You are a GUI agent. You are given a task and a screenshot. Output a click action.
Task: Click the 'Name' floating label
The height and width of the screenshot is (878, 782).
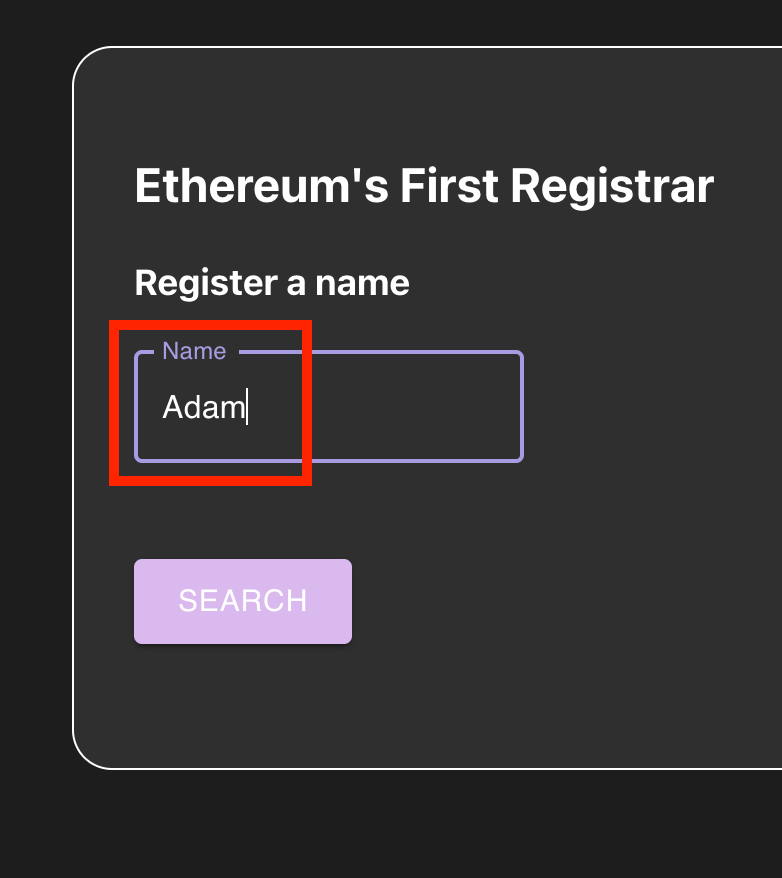(194, 351)
